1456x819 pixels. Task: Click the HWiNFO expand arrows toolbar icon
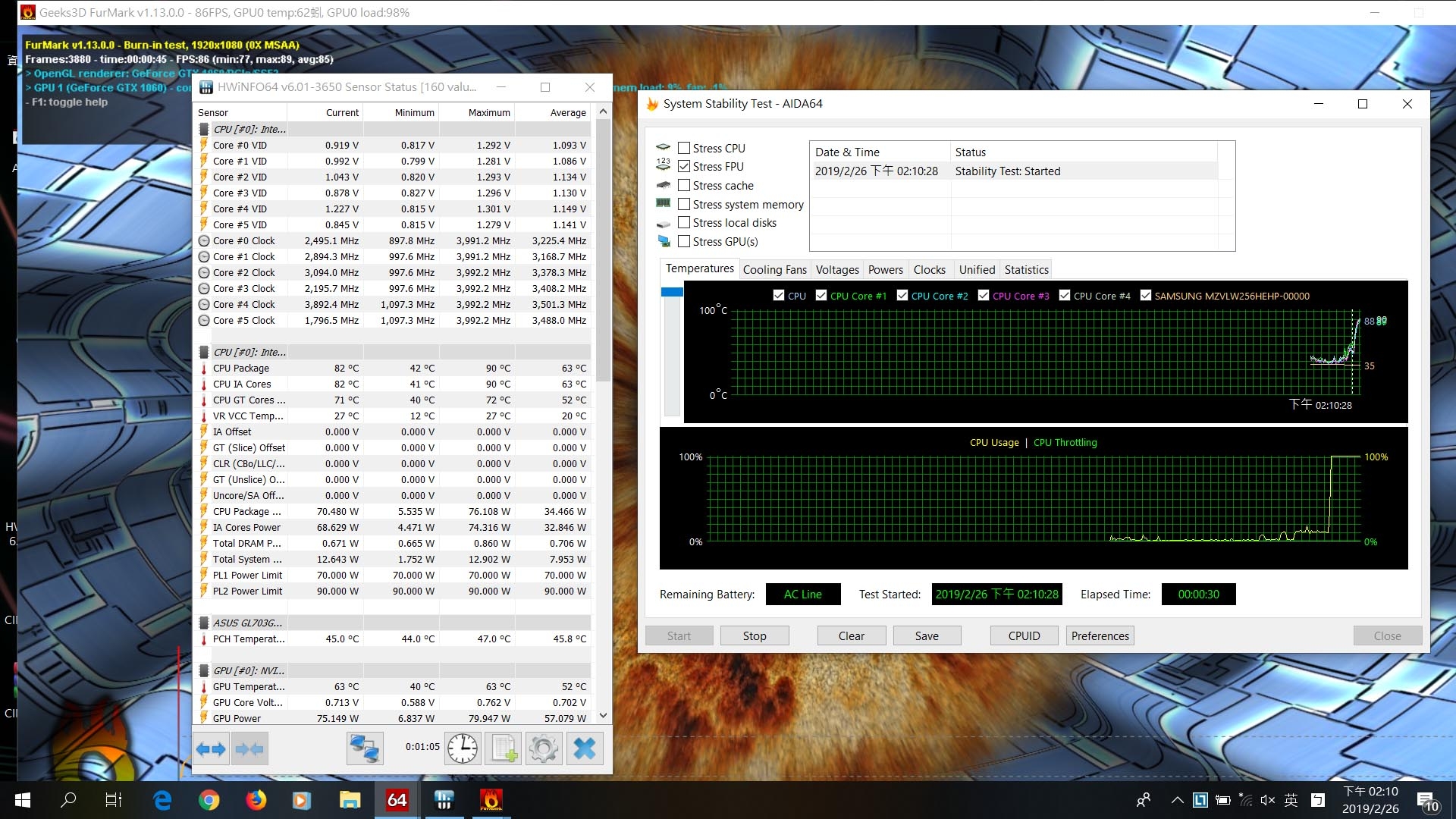(x=211, y=749)
